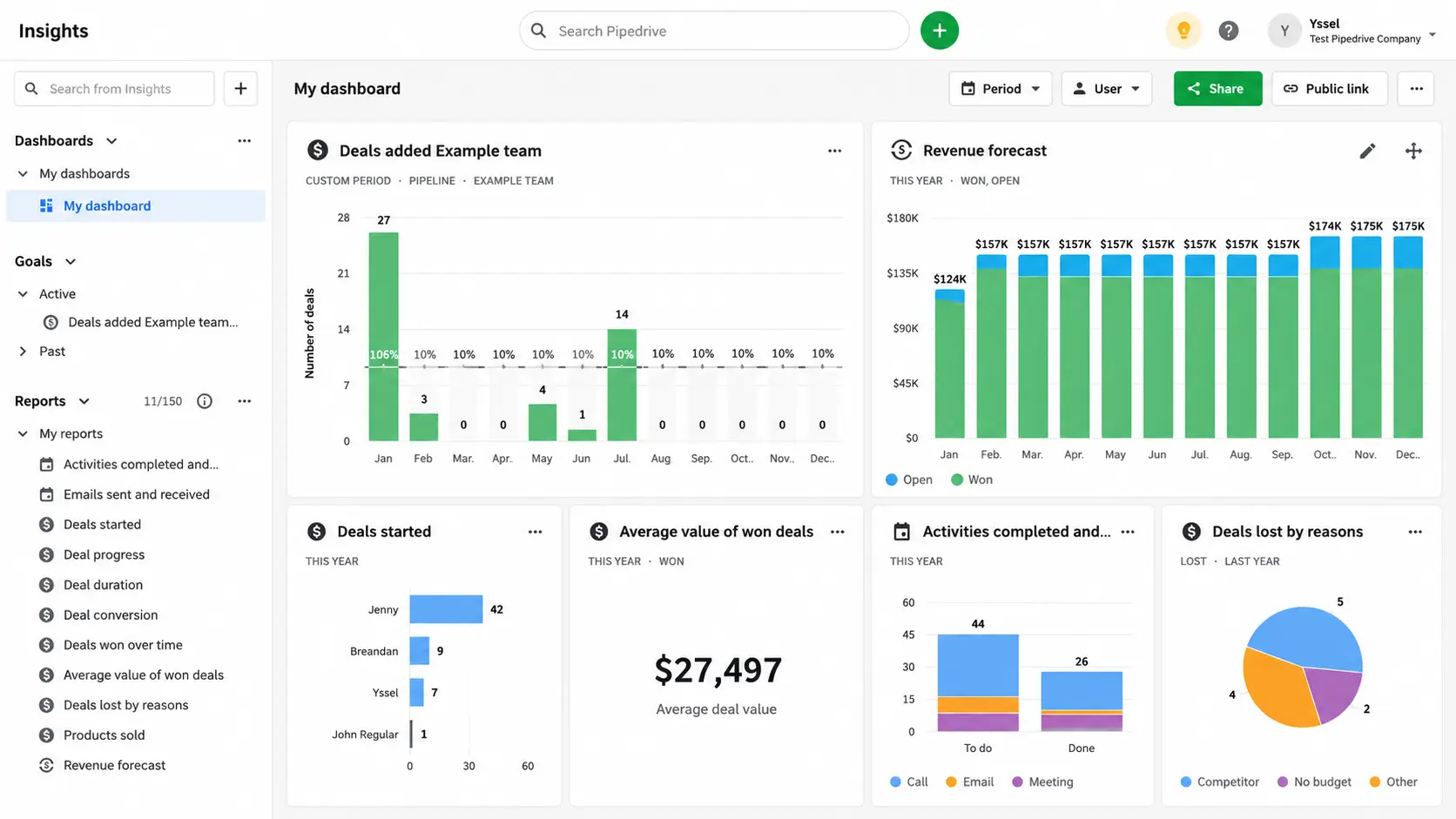
Task: Collapse the Active goals group
Action: pyautogui.click(x=23, y=294)
